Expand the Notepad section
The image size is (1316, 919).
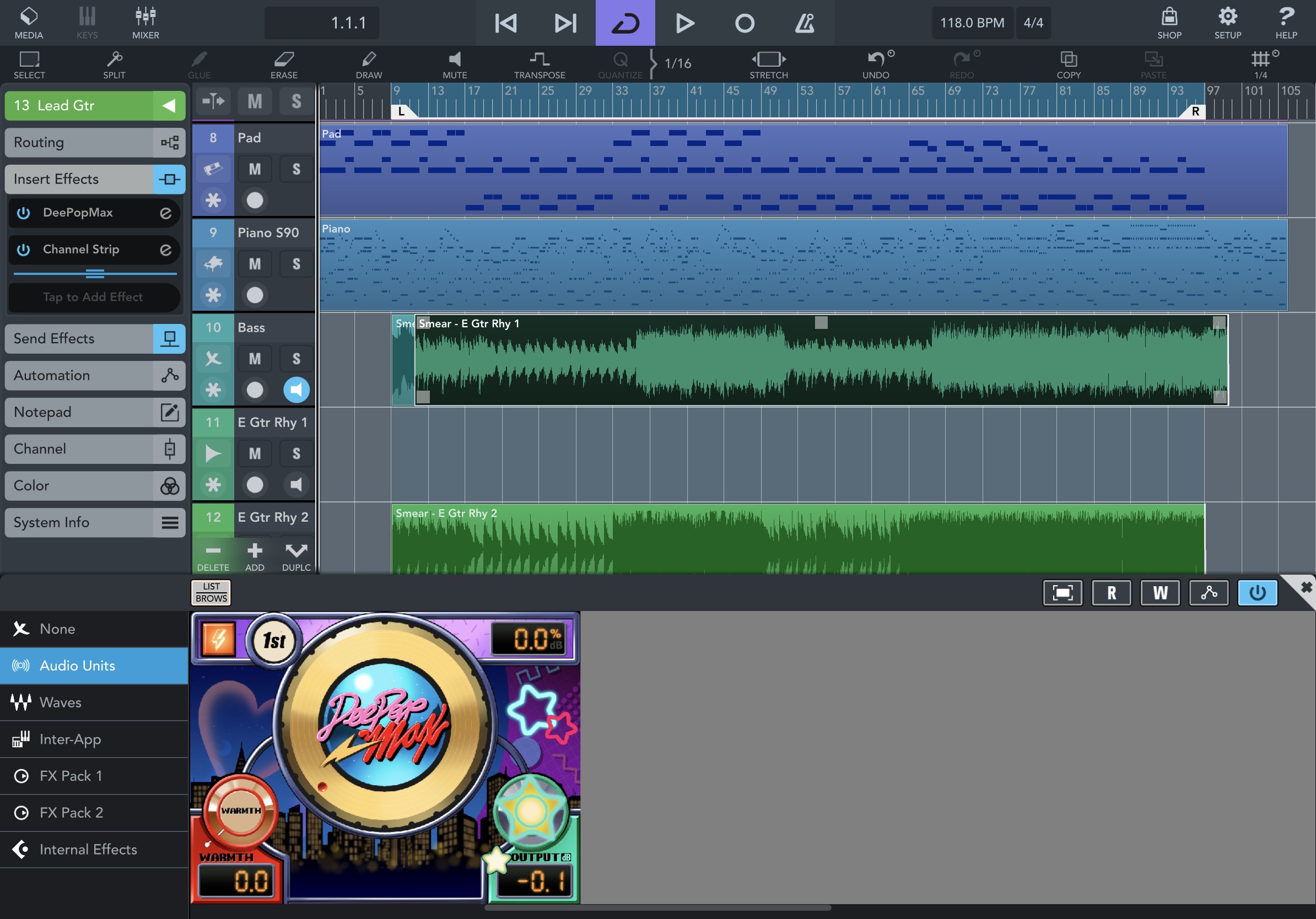coord(95,412)
